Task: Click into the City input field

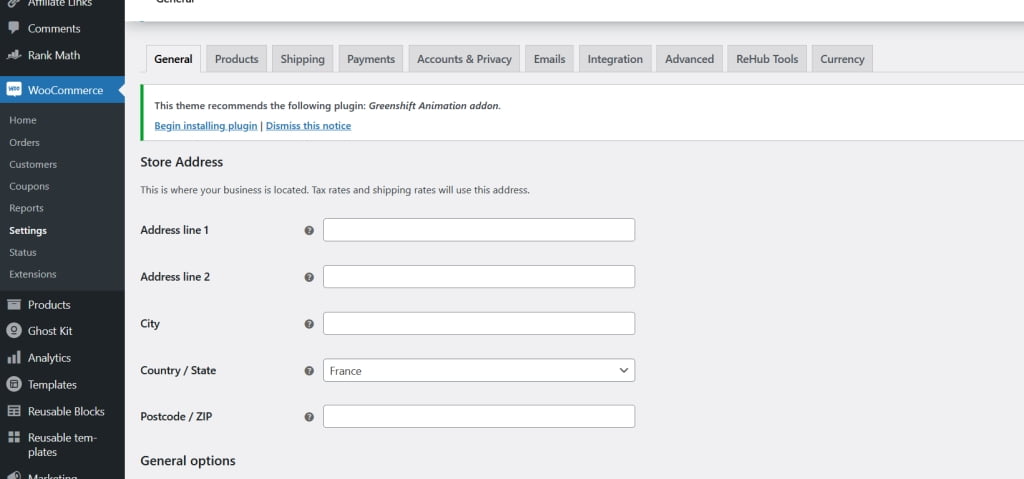Action: pos(479,323)
